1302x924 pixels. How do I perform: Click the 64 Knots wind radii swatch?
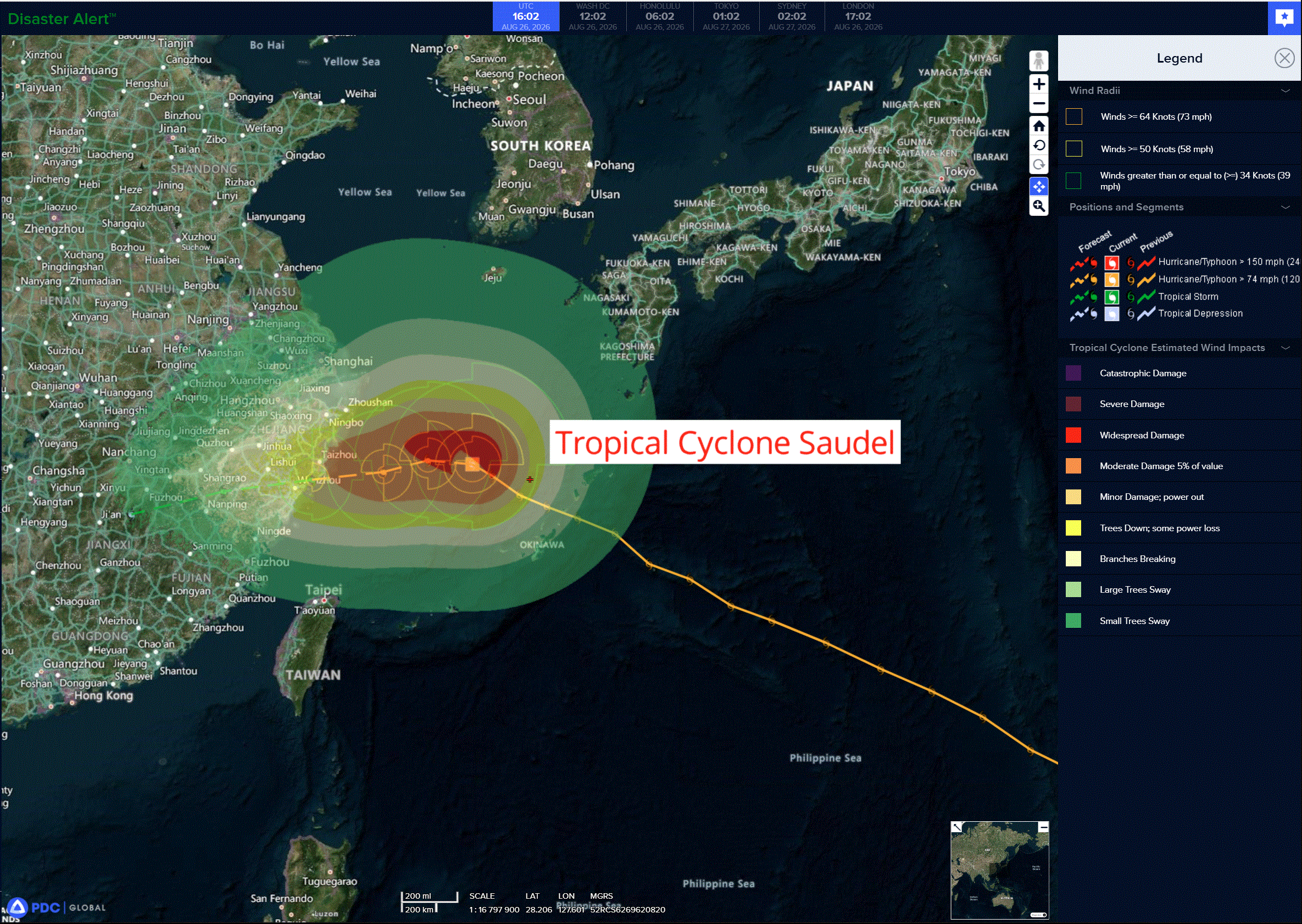point(1073,116)
